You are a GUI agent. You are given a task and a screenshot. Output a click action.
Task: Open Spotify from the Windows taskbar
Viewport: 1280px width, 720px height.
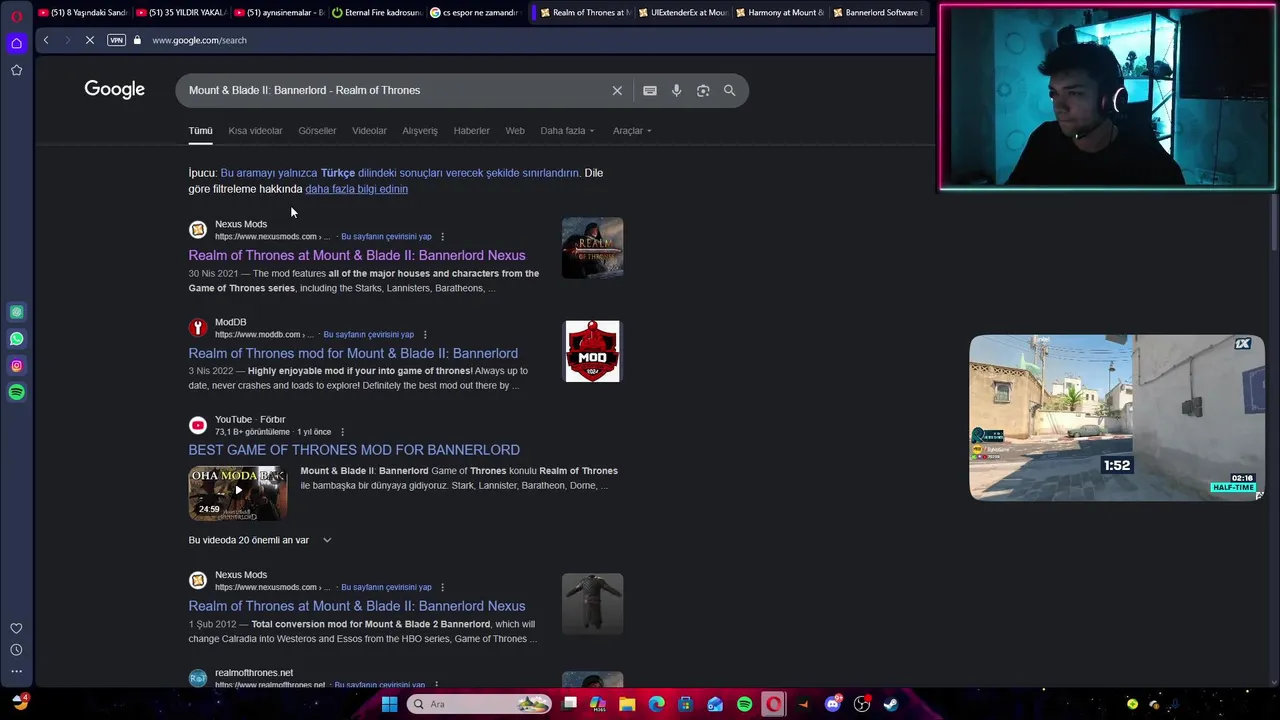tap(745, 704)
